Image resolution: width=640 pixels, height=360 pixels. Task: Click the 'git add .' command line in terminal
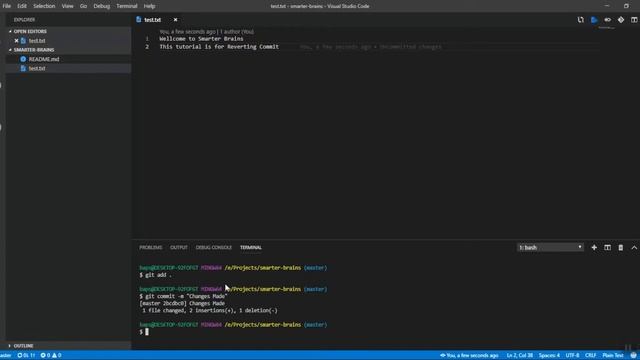pos(156,275)
